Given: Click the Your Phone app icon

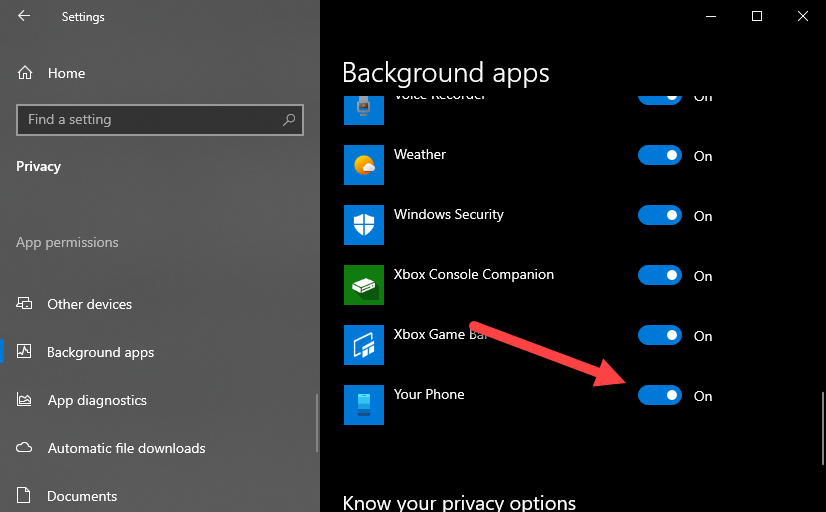Looking at the screenshot, I should pyautogui.click(x=364, y=405).
